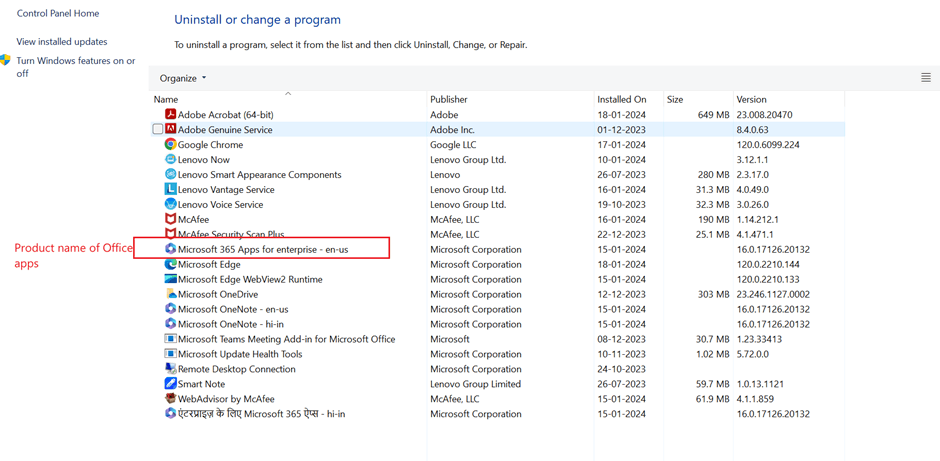940x461 pixels.
Task: Click the WebAdvisor by McAfee icon
Action: pyautogui.click(x=170, y=399)
